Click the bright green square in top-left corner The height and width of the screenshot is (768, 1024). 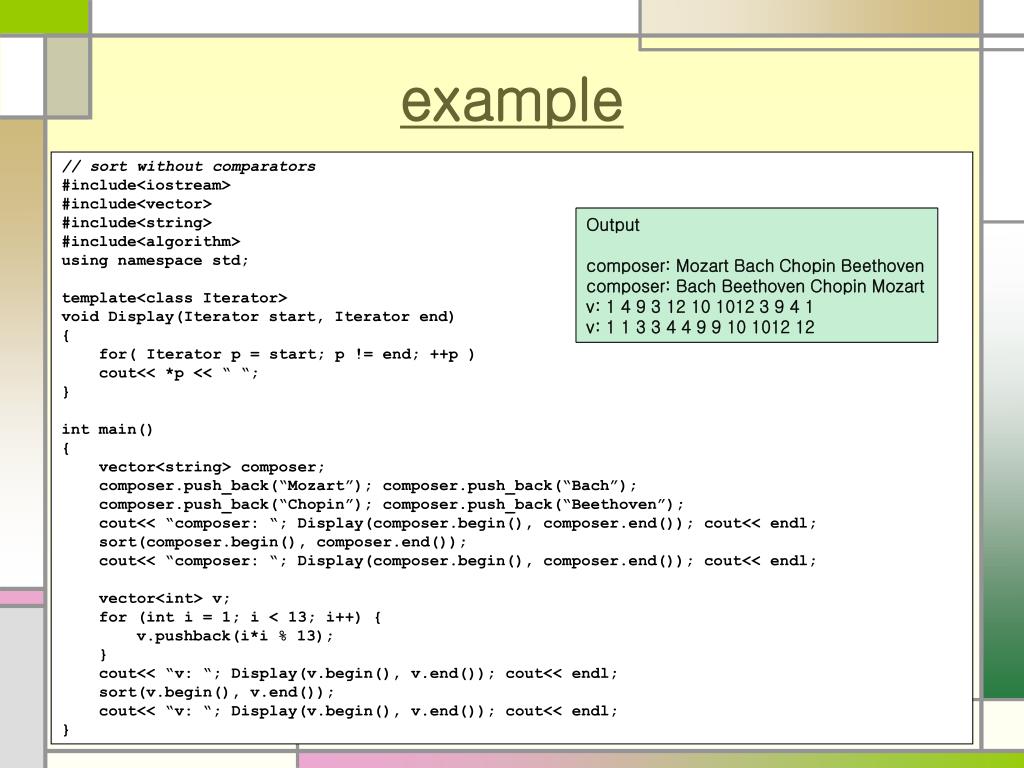(44, 17)
